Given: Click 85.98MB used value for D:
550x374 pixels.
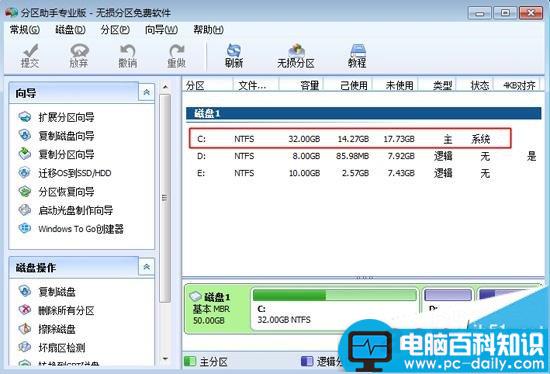Looking at the screenshot, I should 352,156.
